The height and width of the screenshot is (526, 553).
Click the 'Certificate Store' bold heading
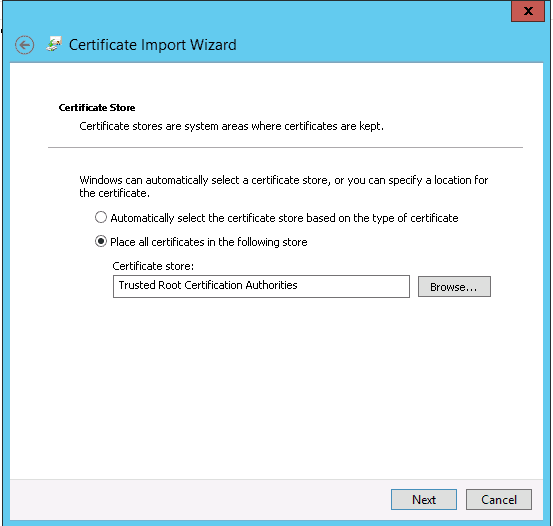click(x=97, y=108)
